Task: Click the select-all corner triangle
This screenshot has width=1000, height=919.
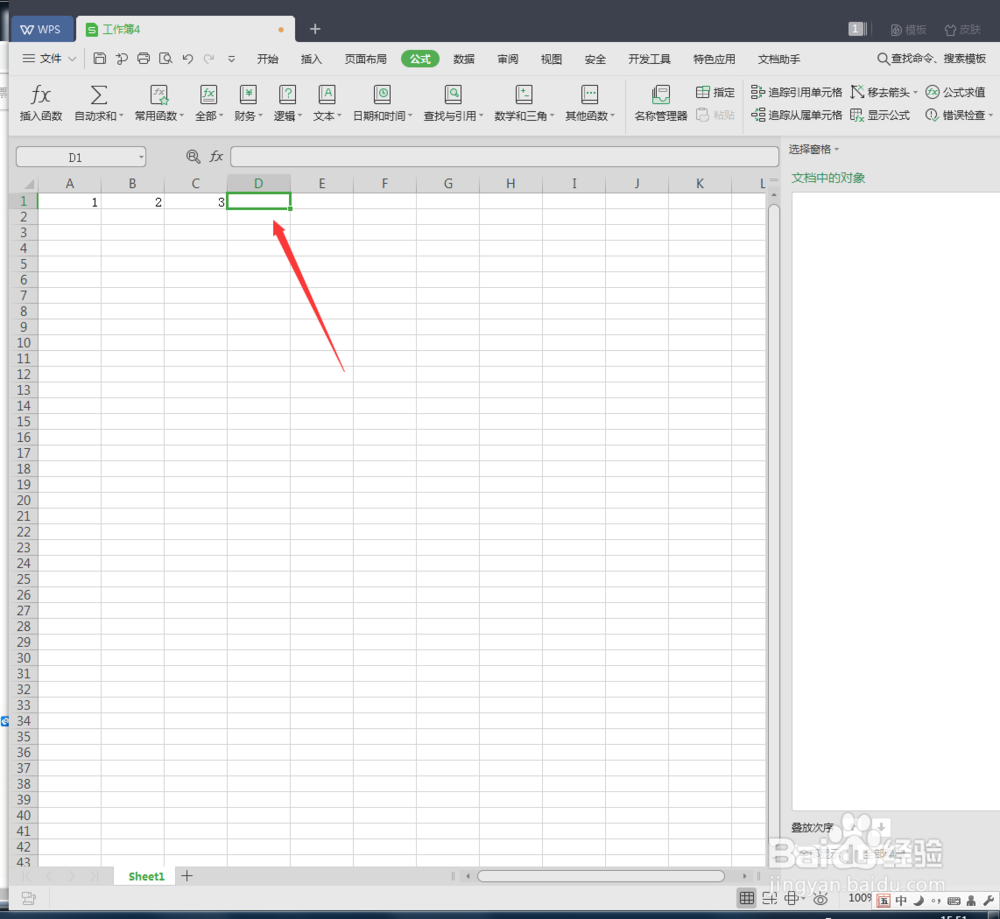Action: (x=27, y=184)
